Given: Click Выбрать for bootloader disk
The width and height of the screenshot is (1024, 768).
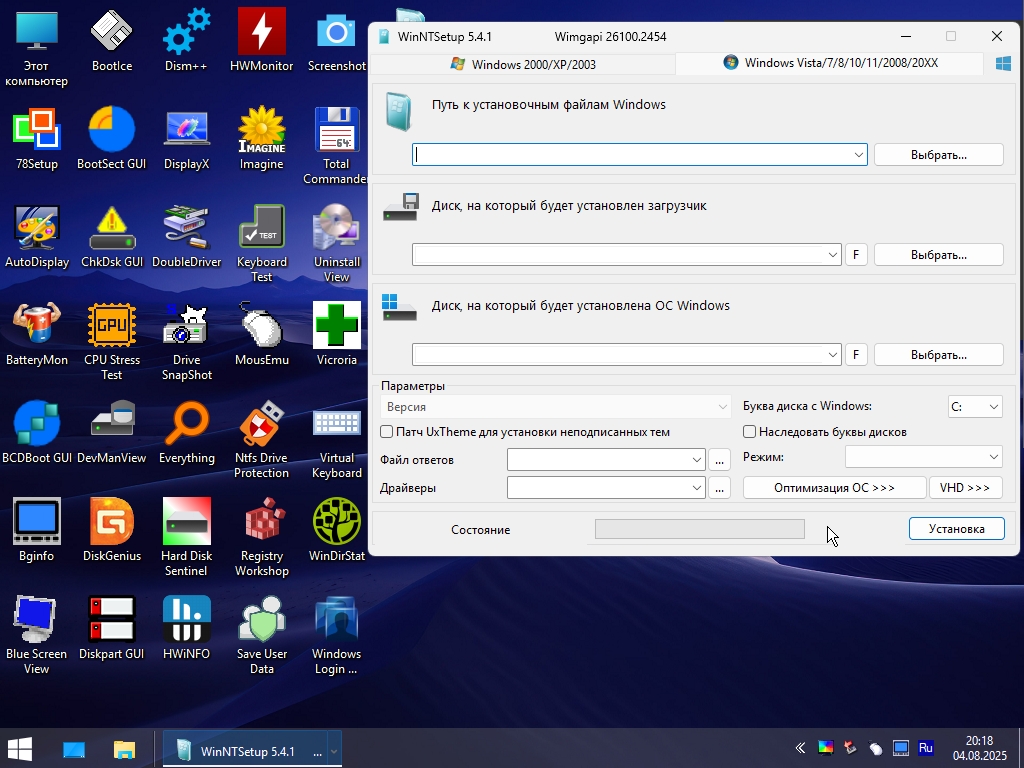Looking at the screenshot, I should tap(938, 255).
